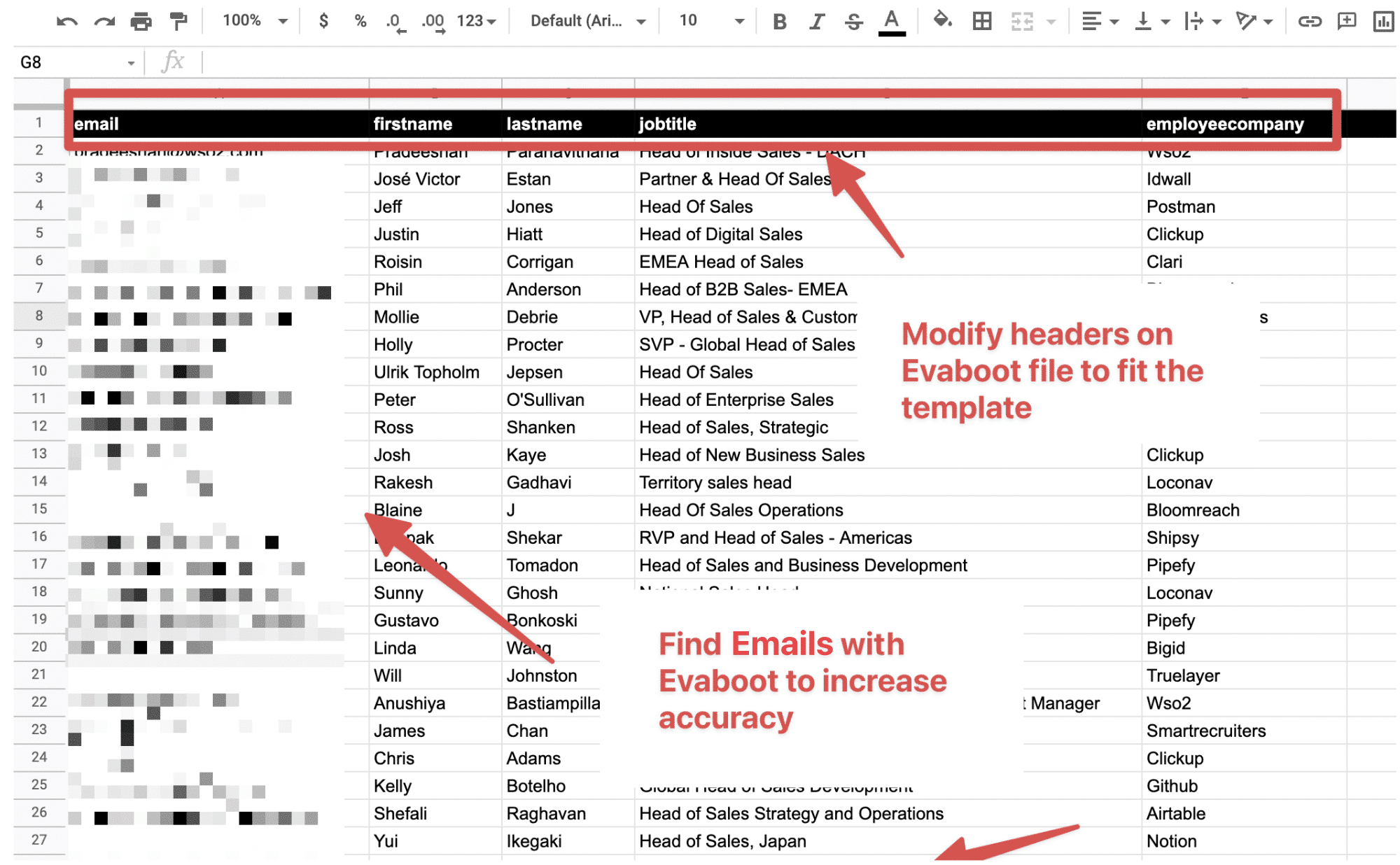The width and height of the screenshot is (1400, 865).
Task: Click the Postman company cell
Action: (x=1245, y=206)
